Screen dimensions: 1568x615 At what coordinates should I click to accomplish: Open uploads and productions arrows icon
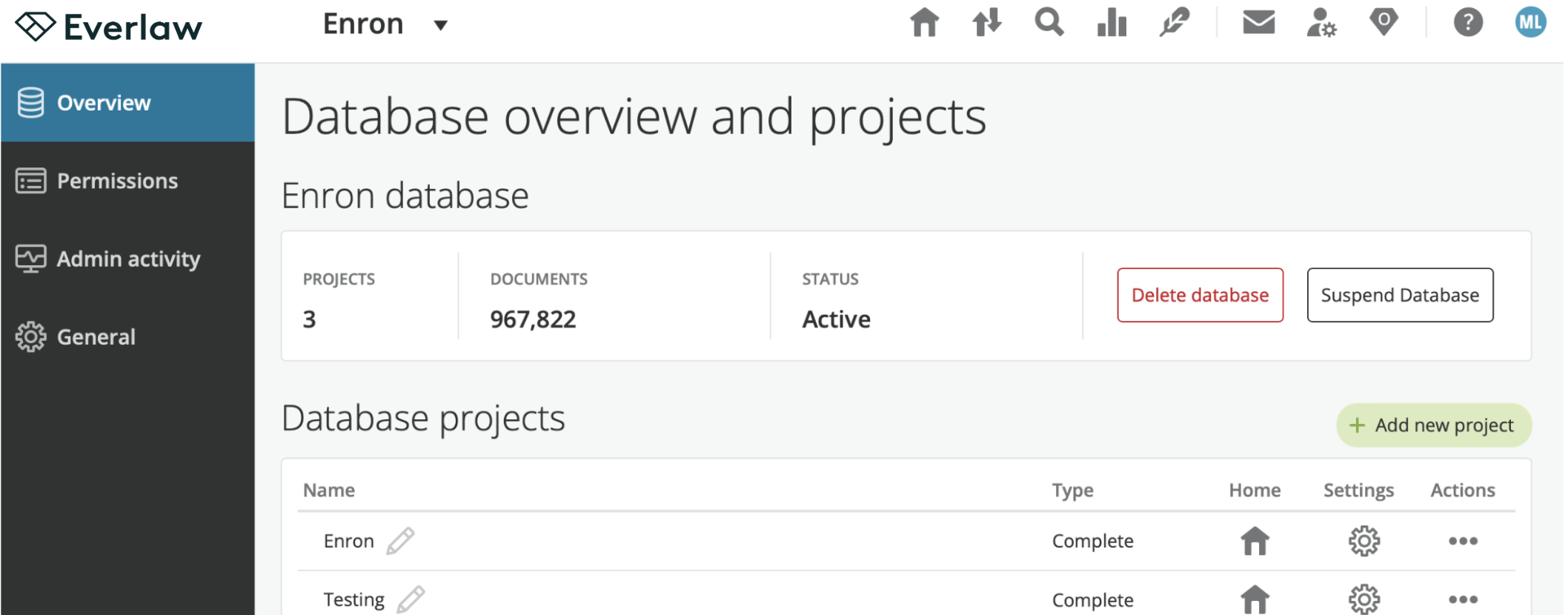(x=987, y=22)
